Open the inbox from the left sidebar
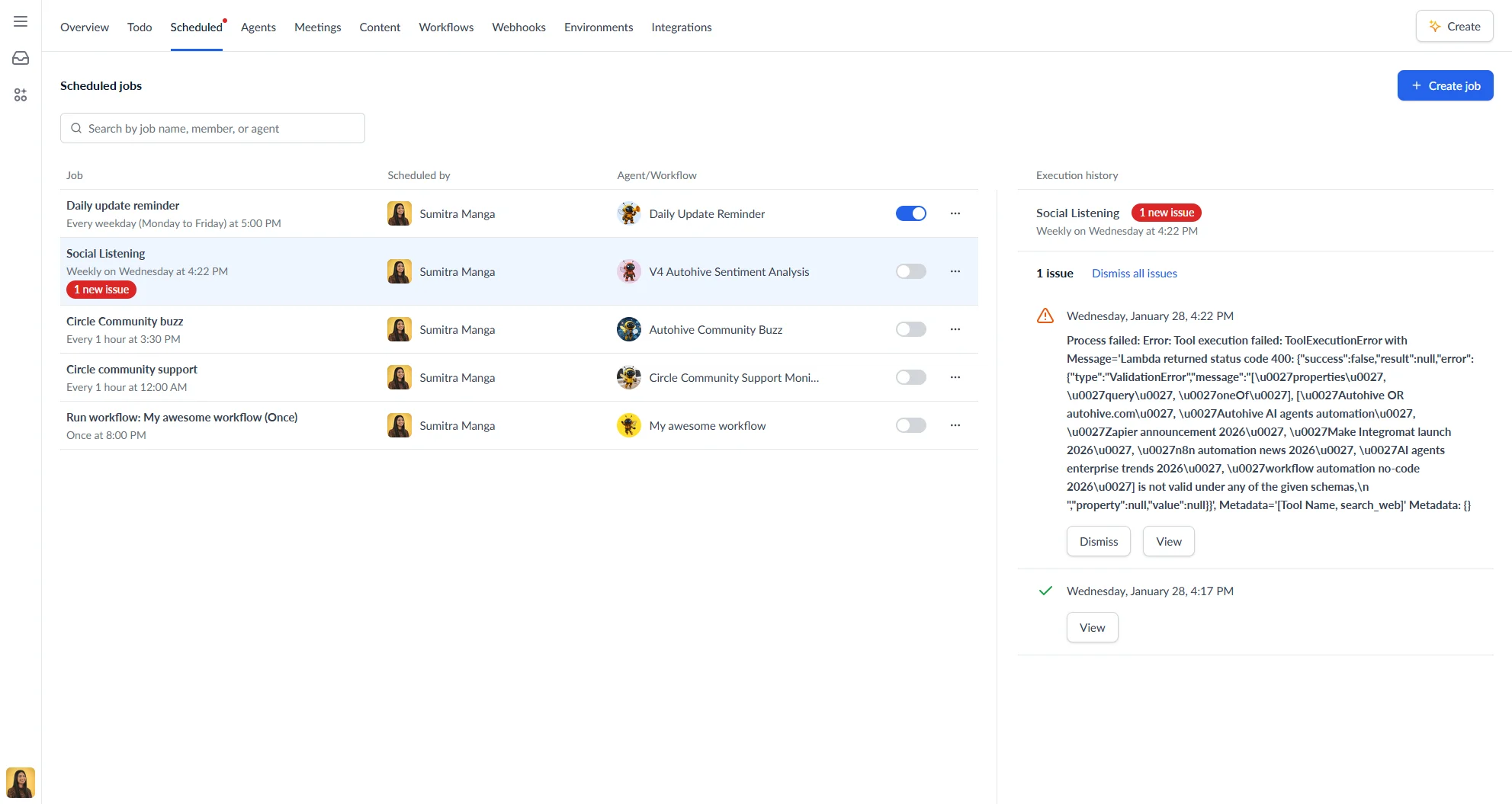This screenshot has width=1512, height=804. (20, 57)
